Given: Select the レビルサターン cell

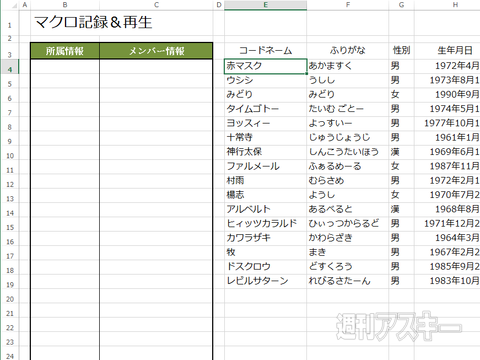Looking at the screenshot, I should point(265,281).
